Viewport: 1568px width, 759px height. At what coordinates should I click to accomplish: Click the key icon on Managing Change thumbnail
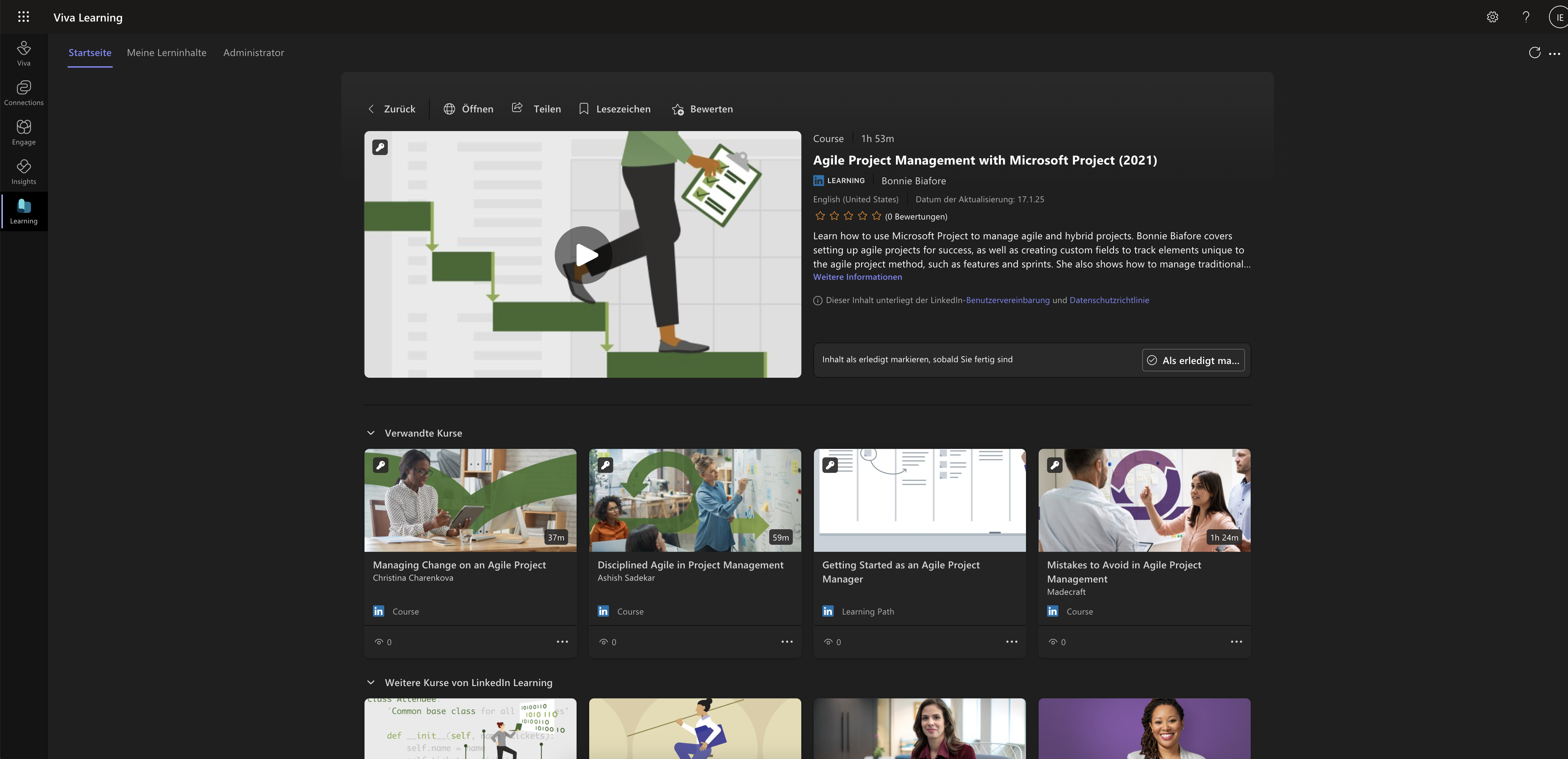click(380, 465)
